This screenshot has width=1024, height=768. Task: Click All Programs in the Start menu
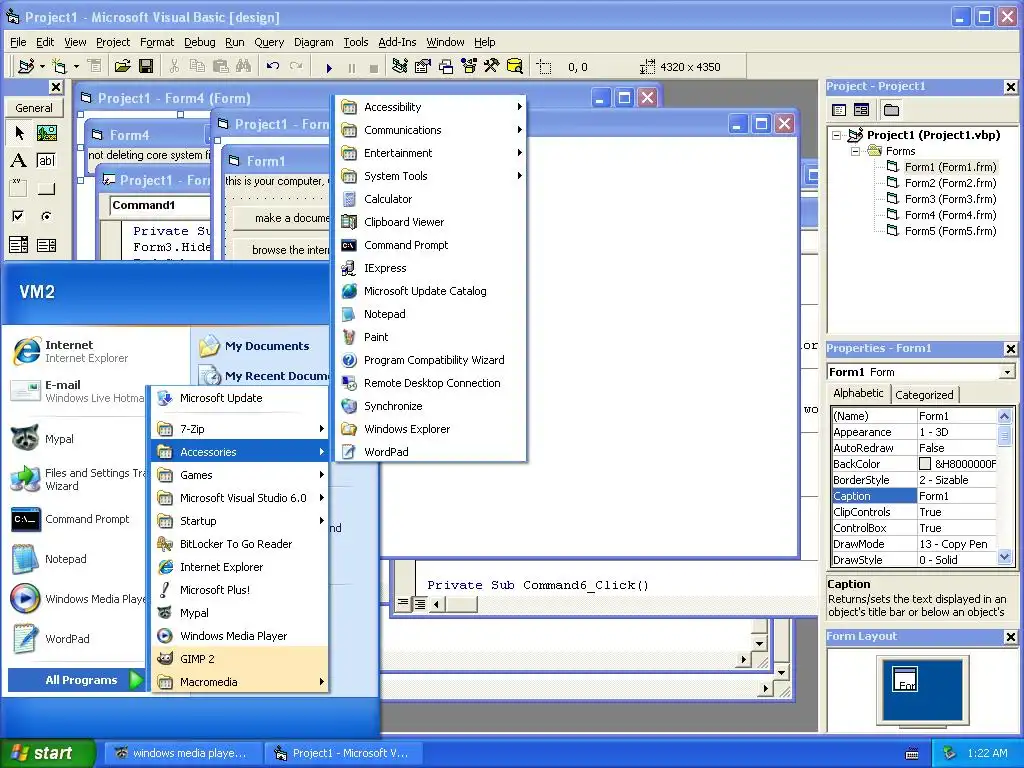click(76, 680)
